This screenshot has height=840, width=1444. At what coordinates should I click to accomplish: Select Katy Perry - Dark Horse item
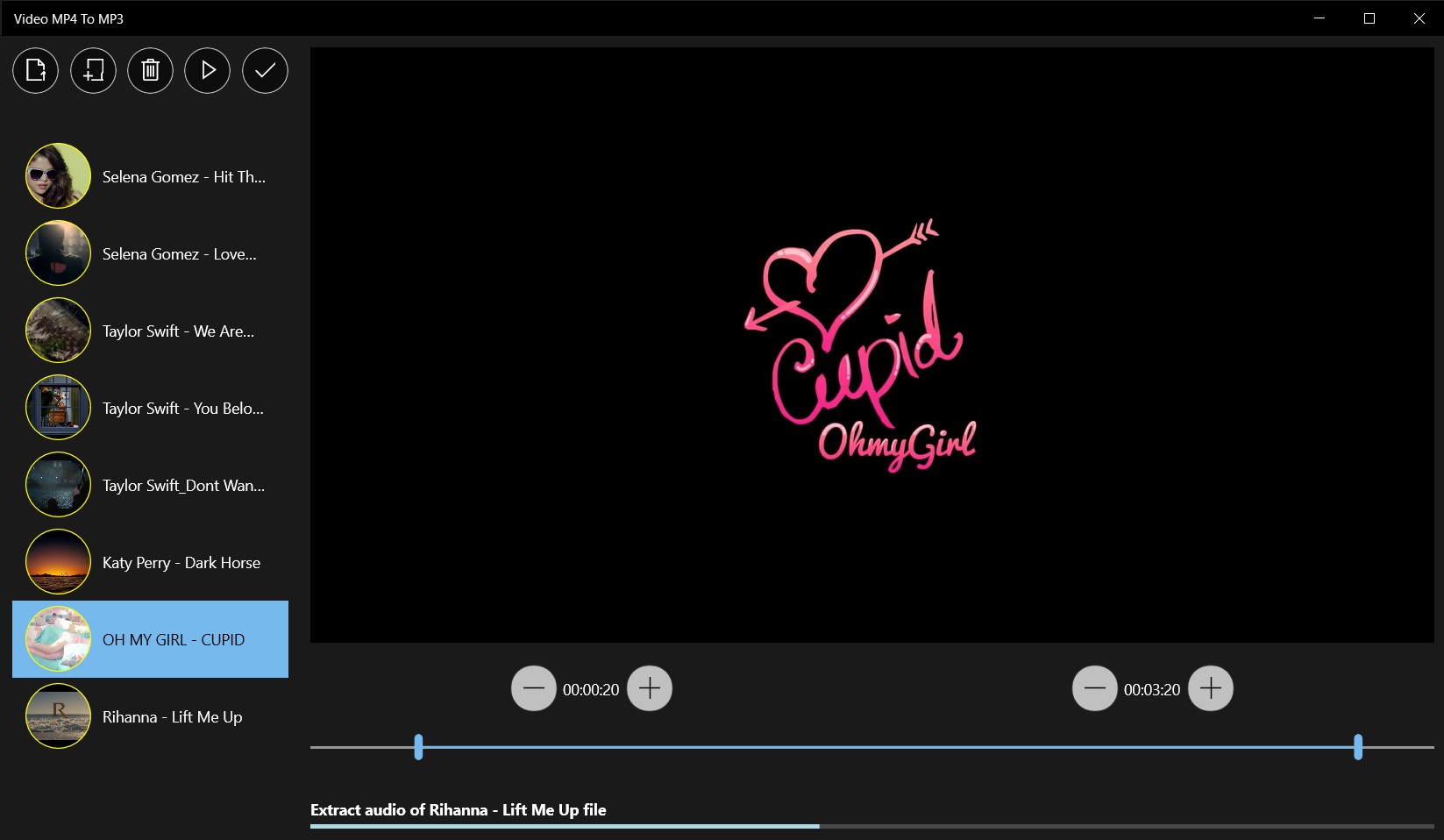click(x=150, y=562)
